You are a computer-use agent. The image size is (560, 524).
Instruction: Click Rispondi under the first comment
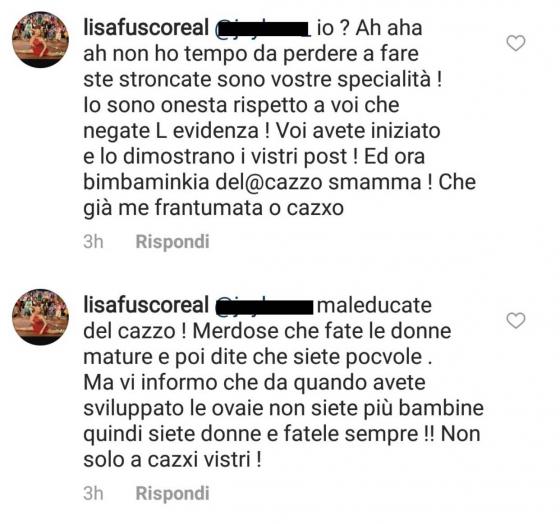tap(172, 242)
